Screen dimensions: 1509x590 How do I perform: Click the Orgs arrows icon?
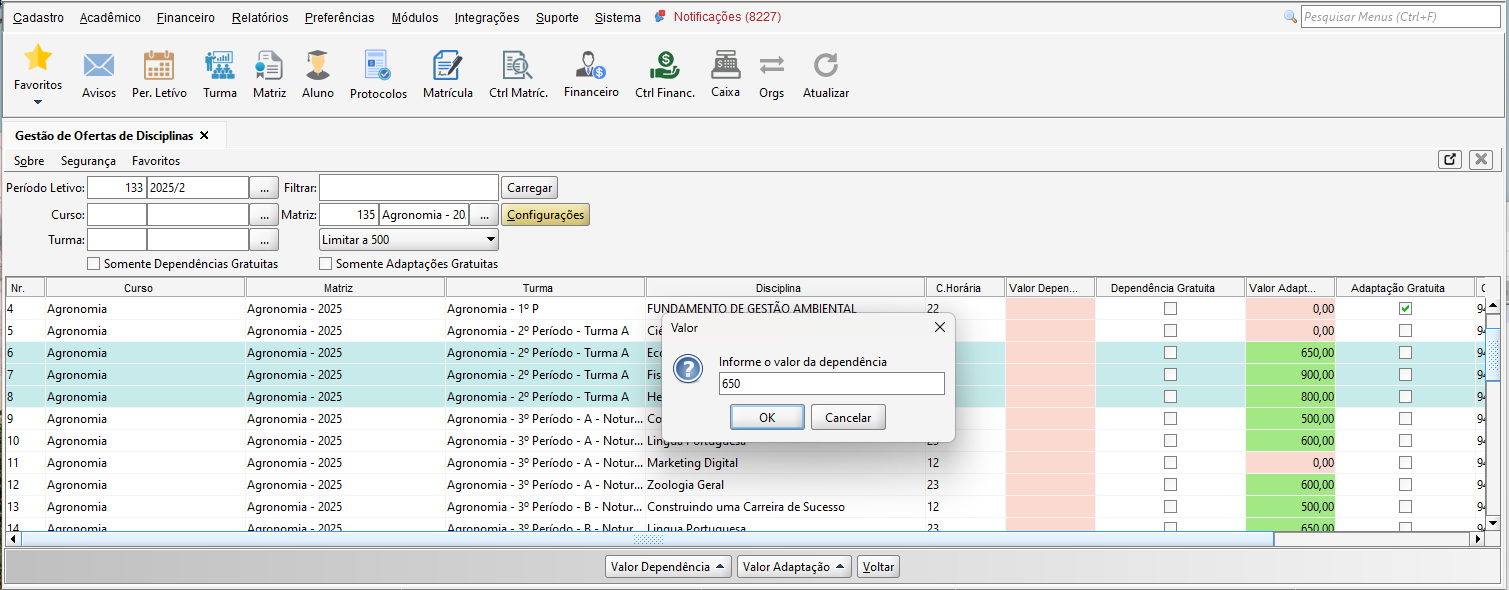[x=771, y=66]
